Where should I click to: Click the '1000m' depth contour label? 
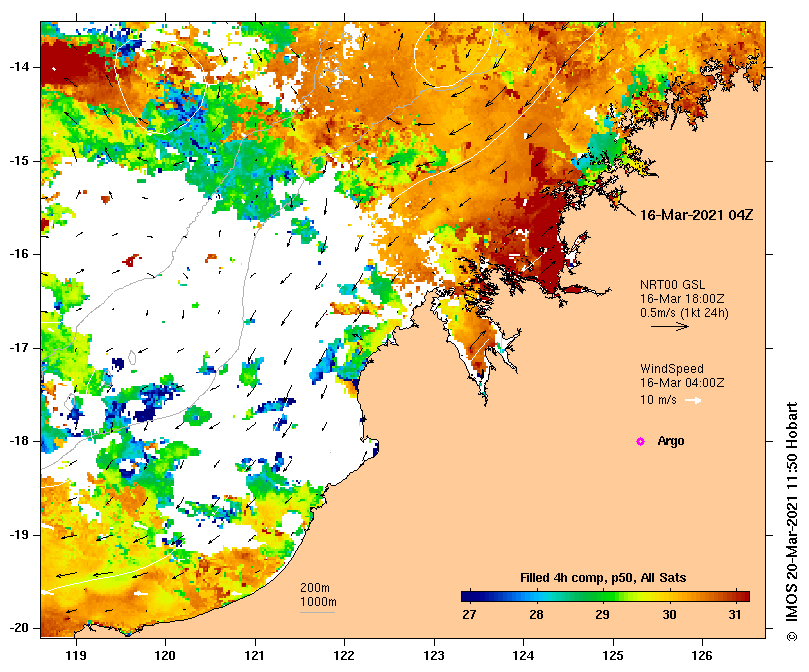click(318, 602)
